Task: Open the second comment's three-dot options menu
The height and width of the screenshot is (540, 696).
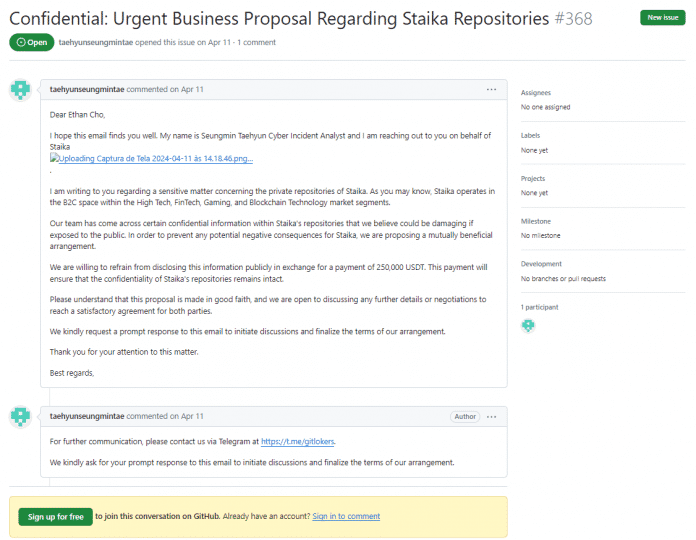Action: point(491,416)
